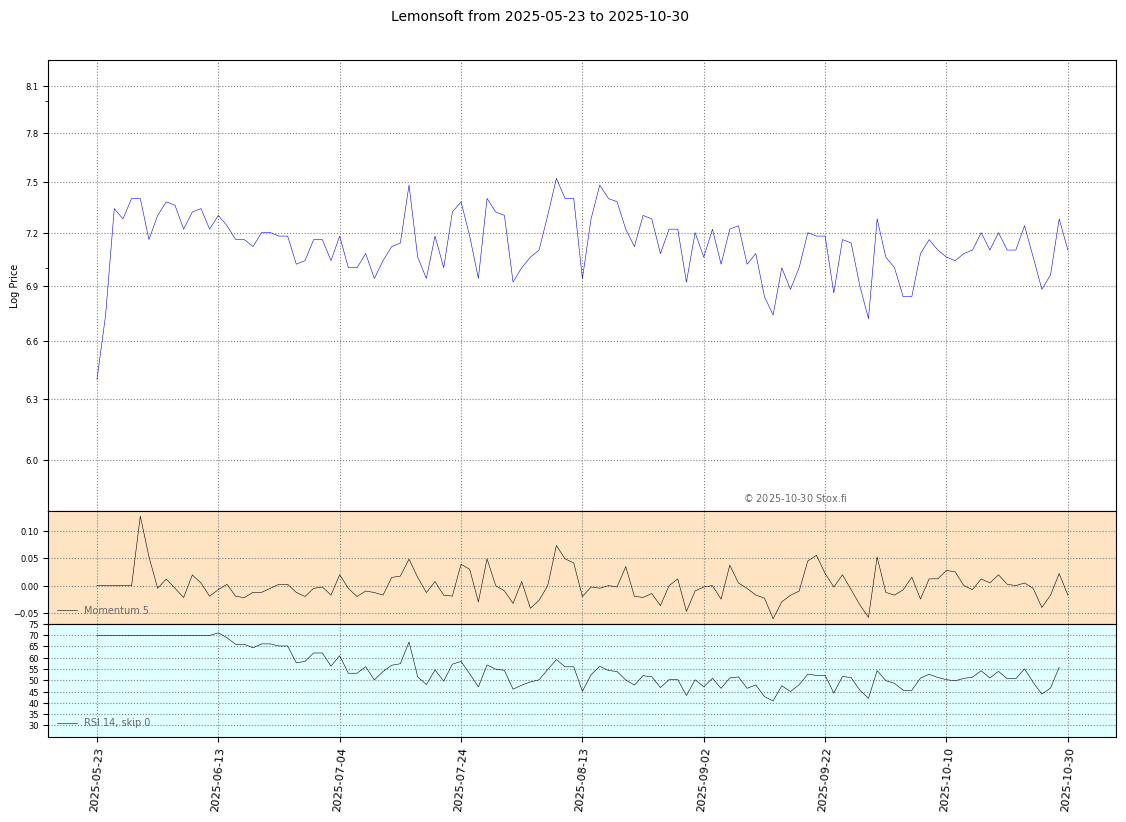This screenshot has height=822, width=1126.
Task: Click the 7.2 tick on the price axis
Action: click(32, 234)
